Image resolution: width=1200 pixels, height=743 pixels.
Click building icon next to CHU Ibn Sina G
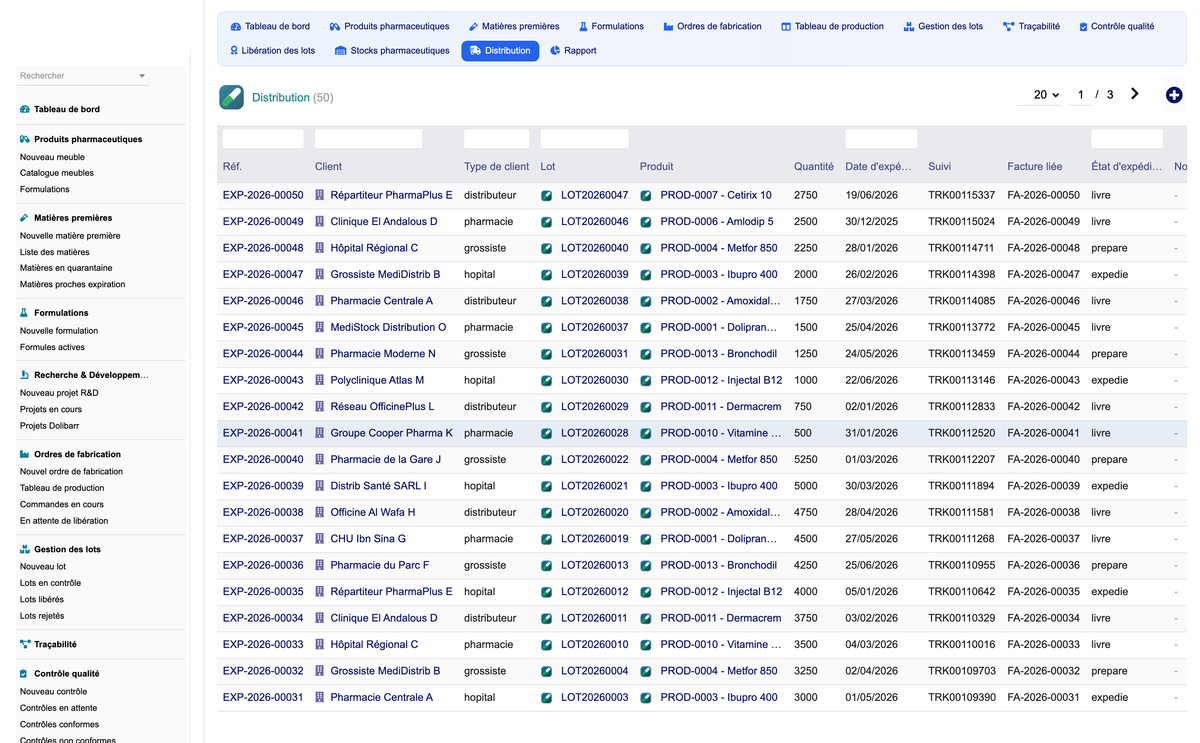click(320, 539)
